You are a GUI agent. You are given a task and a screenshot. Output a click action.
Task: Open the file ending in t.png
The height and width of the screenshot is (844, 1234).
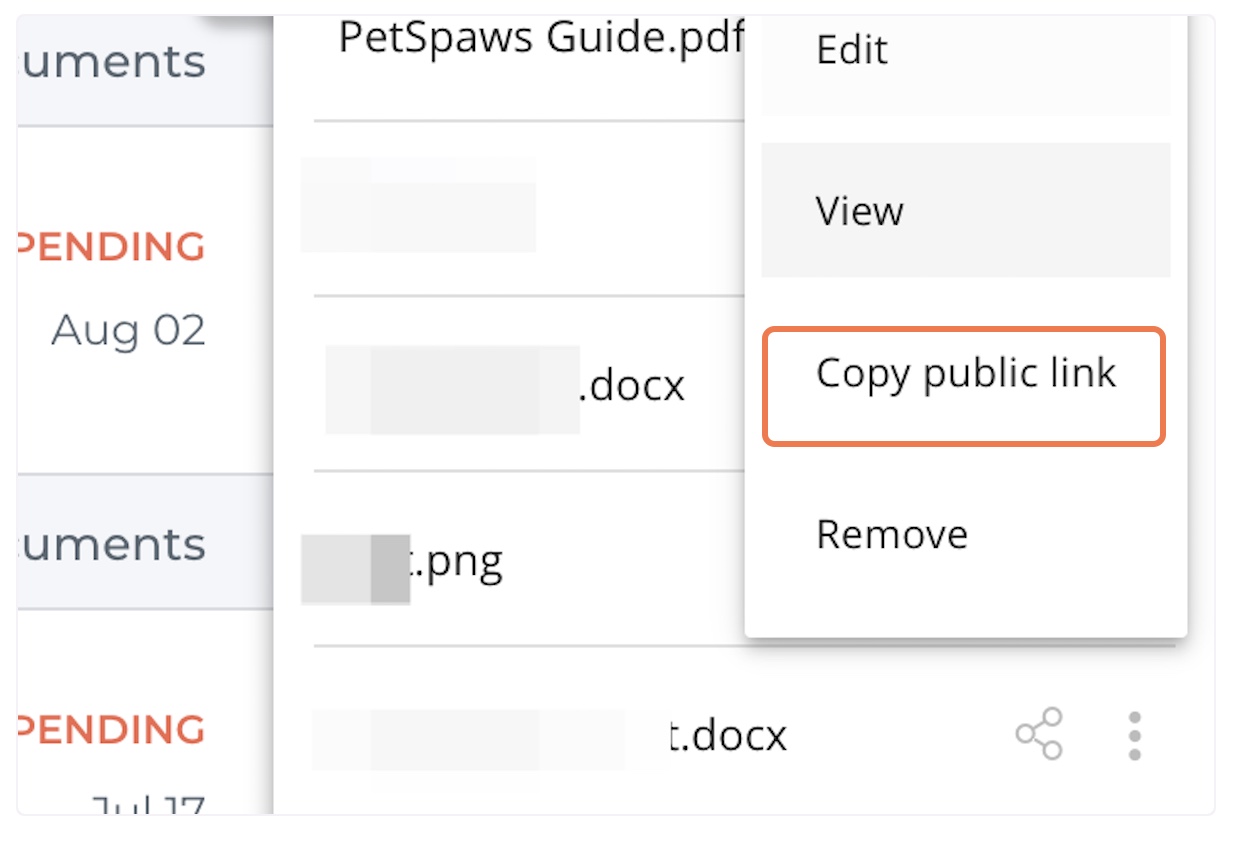402,564
